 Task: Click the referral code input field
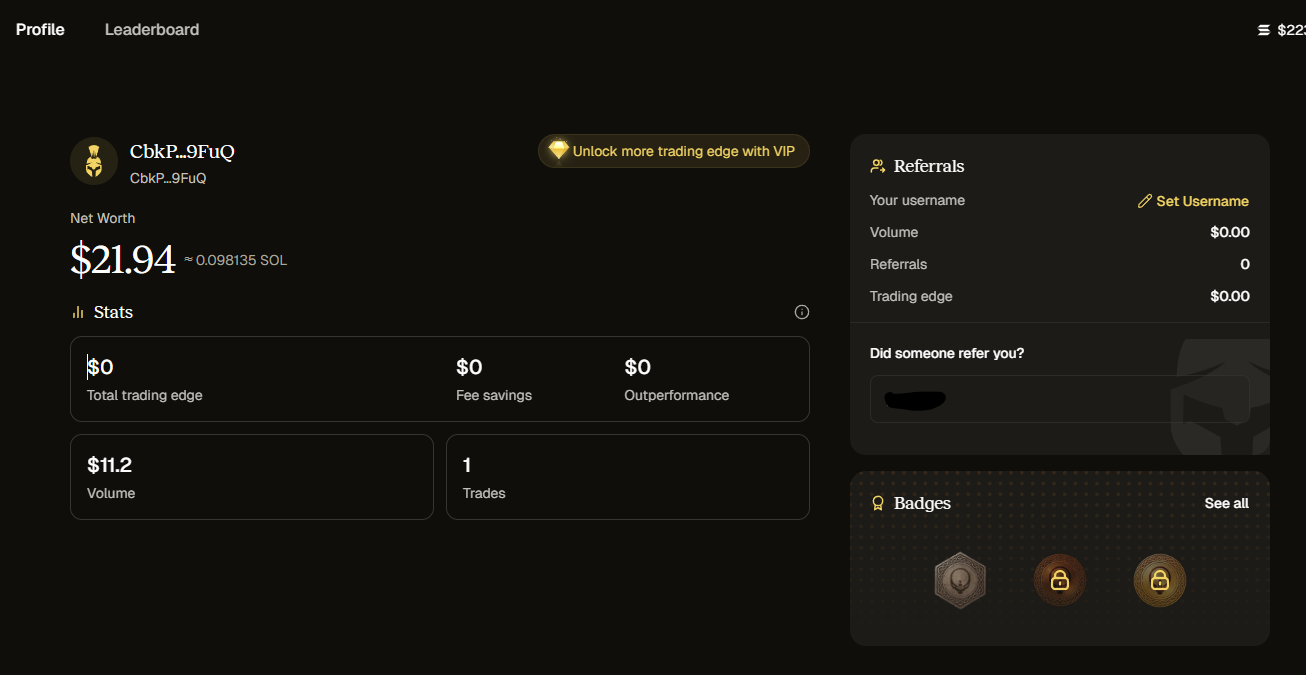tap(1059, 399)
